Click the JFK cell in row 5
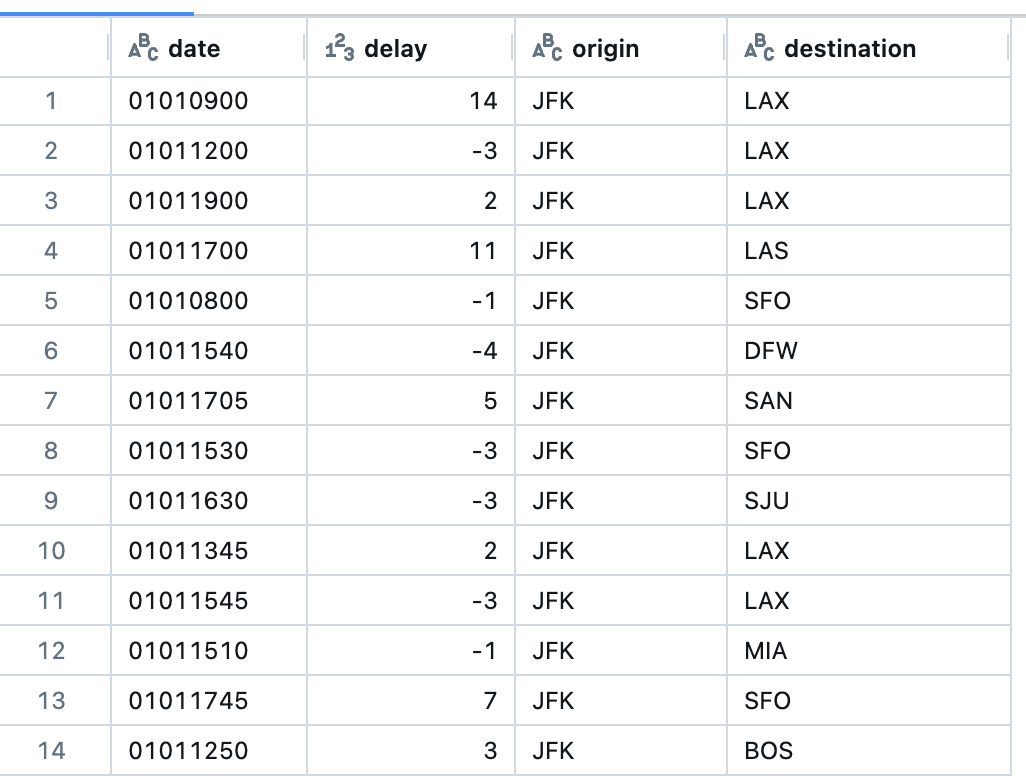The width and height of the screenshot is (1026, 776). point(553,301)
